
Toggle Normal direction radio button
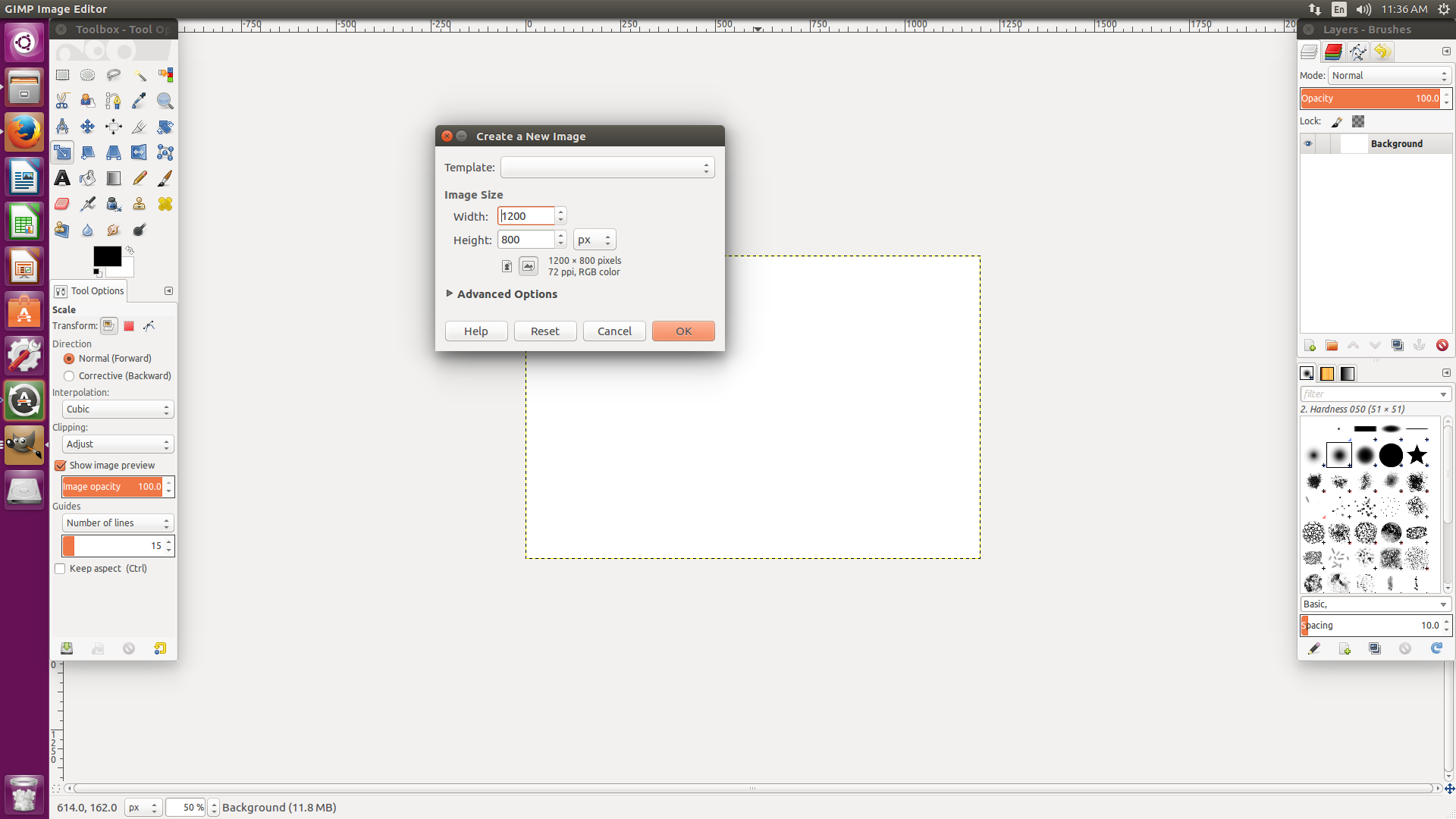coord(68,358)
